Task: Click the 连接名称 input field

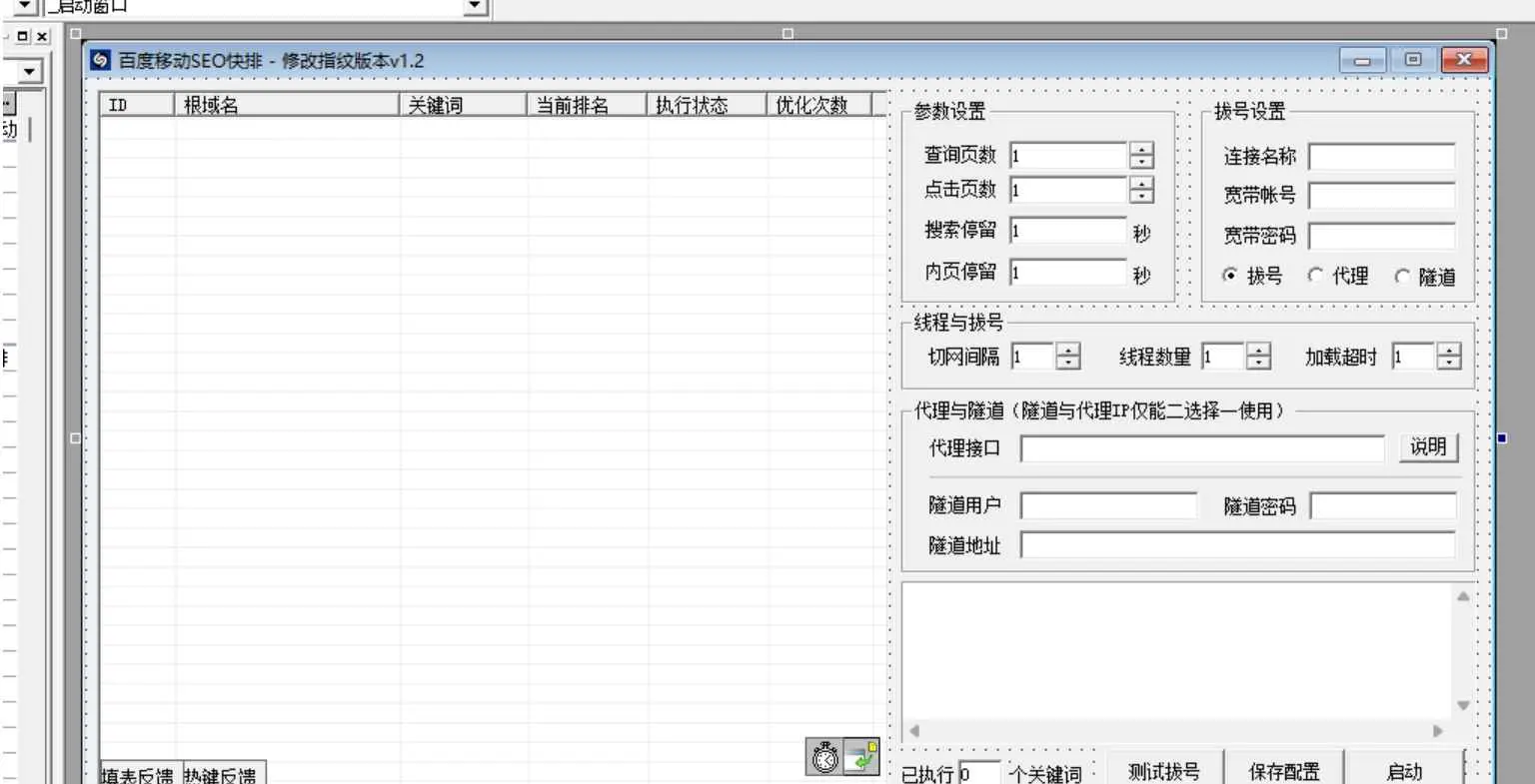Action: 1382,157
